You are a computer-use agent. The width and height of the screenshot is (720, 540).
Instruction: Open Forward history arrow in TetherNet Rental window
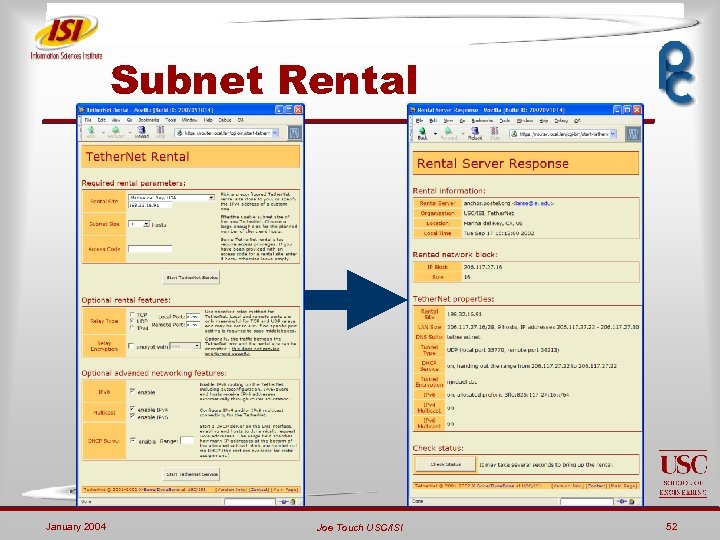129,133
